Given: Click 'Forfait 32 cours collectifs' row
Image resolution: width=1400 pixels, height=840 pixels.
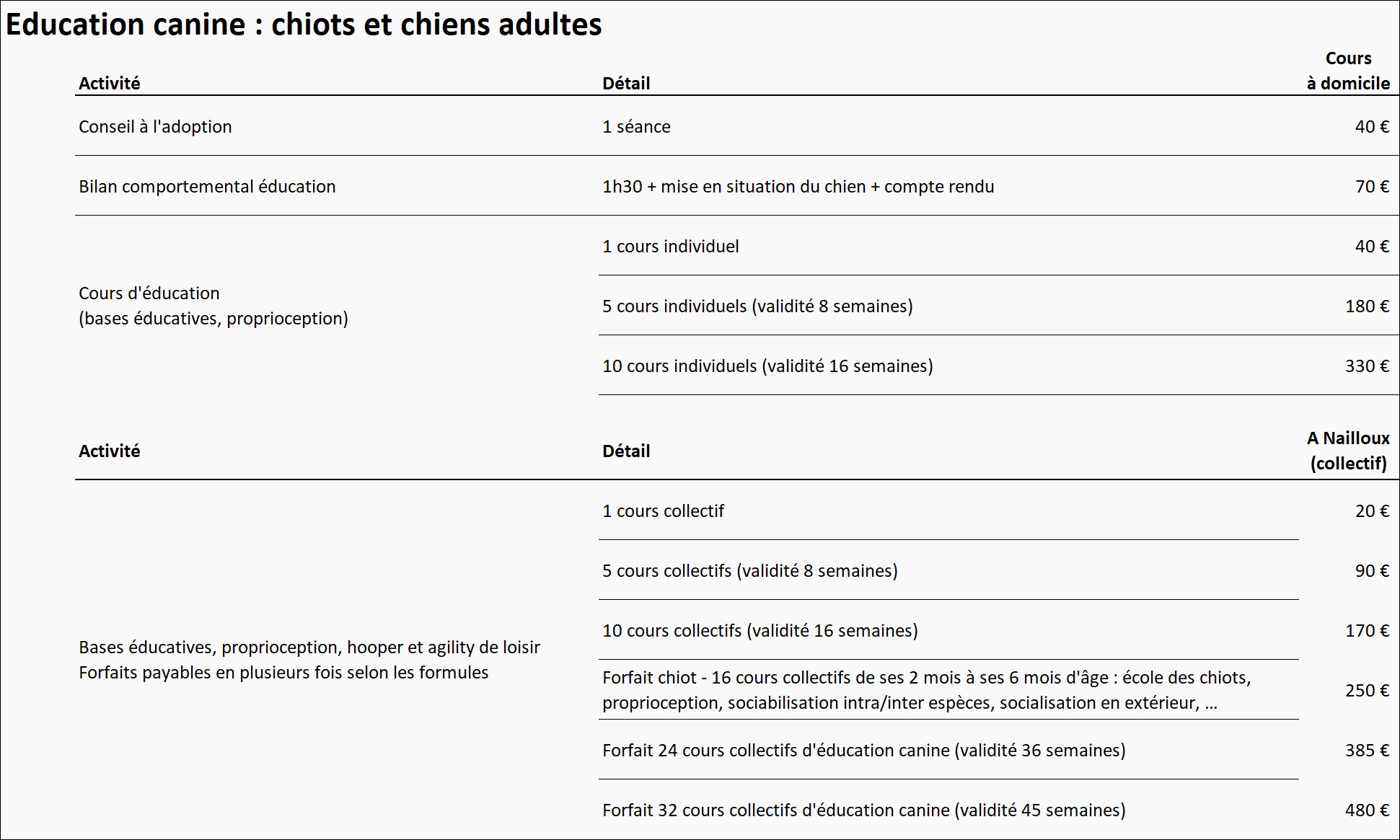Looking at the screenshot, I should 863,810.
